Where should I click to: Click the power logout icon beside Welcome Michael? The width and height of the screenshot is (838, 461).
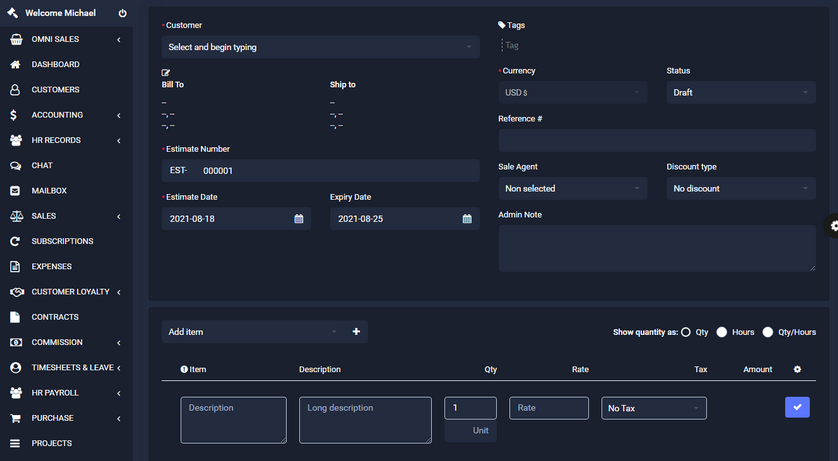[x=122, y=13]
